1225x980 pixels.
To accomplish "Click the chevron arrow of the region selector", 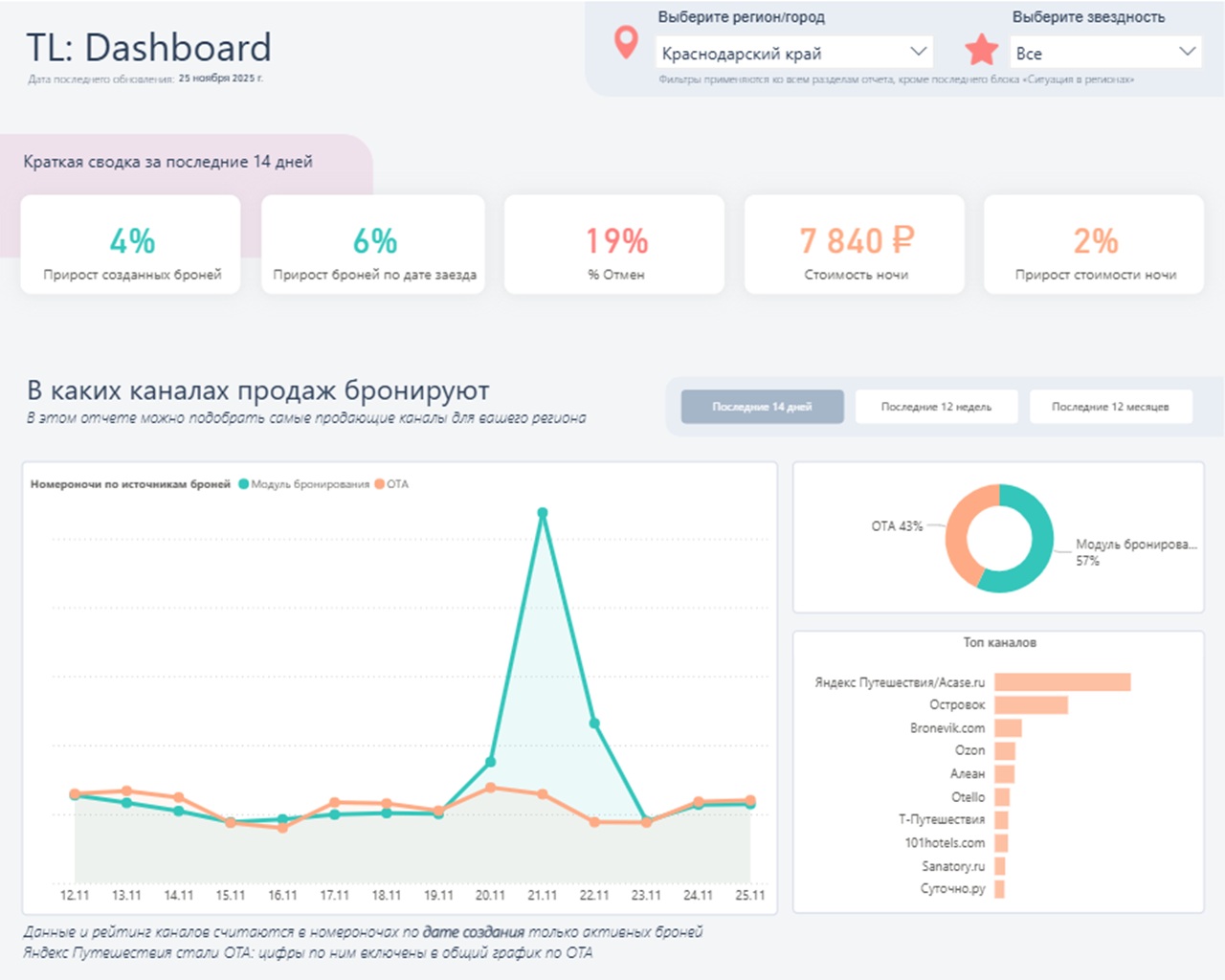I will (918, 52).
